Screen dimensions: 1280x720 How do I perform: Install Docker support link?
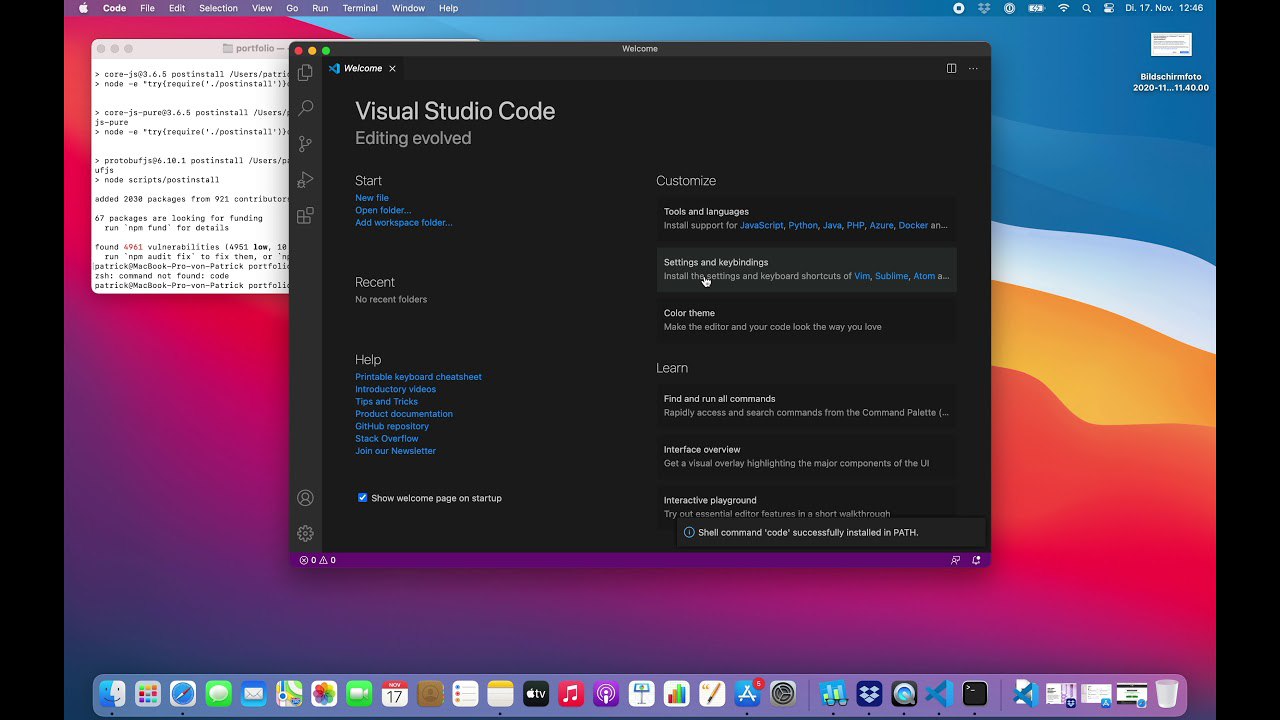[913, 225]
